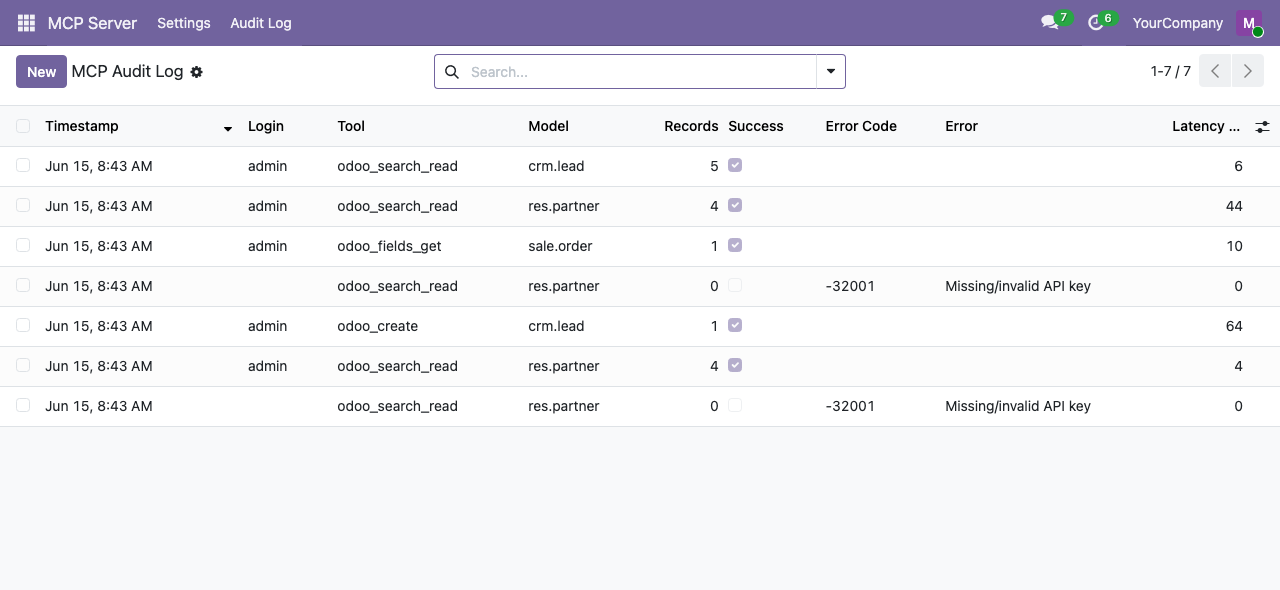The width and height of the screenshot is (1280, 590).
Task: Click latency value 64
Action: click(1234, 326)
